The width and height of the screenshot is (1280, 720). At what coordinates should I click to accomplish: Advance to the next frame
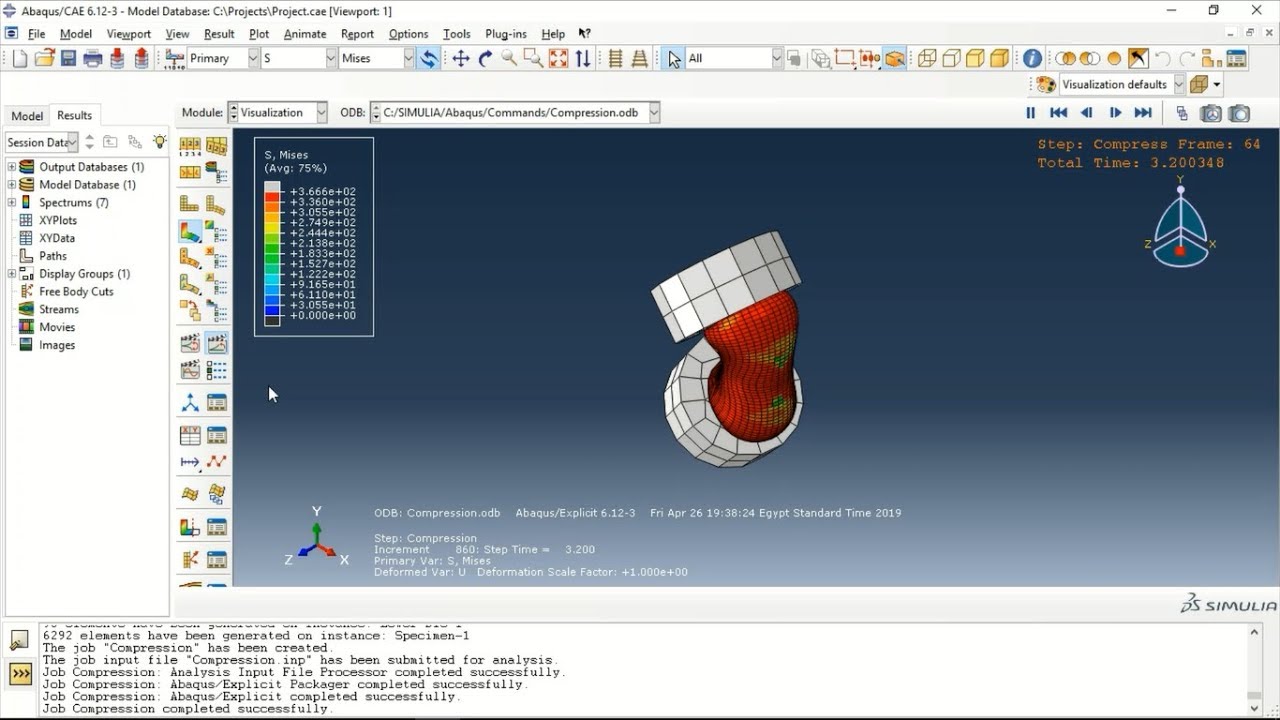pyautogui.click(x=1115, y=113)
